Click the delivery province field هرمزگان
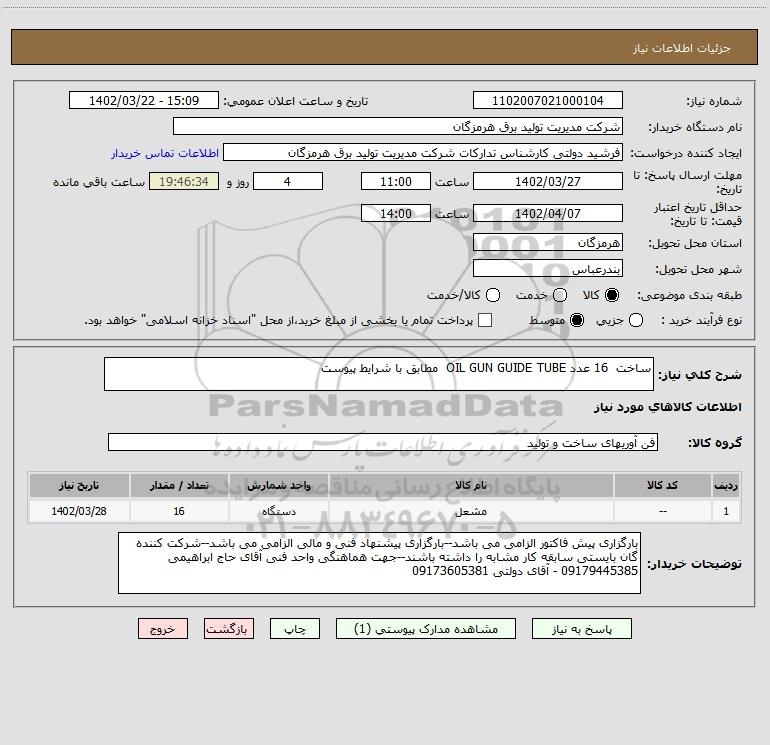 coord(548,242)
